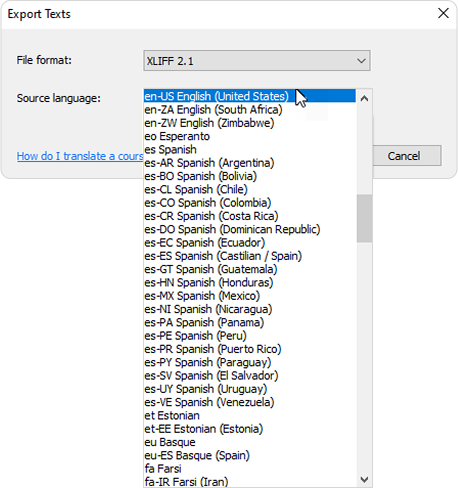This screenshot has width=458, height=488.
Task: Select es-VE Spanish (Venezuela)
Action: [x=250, y=402]
